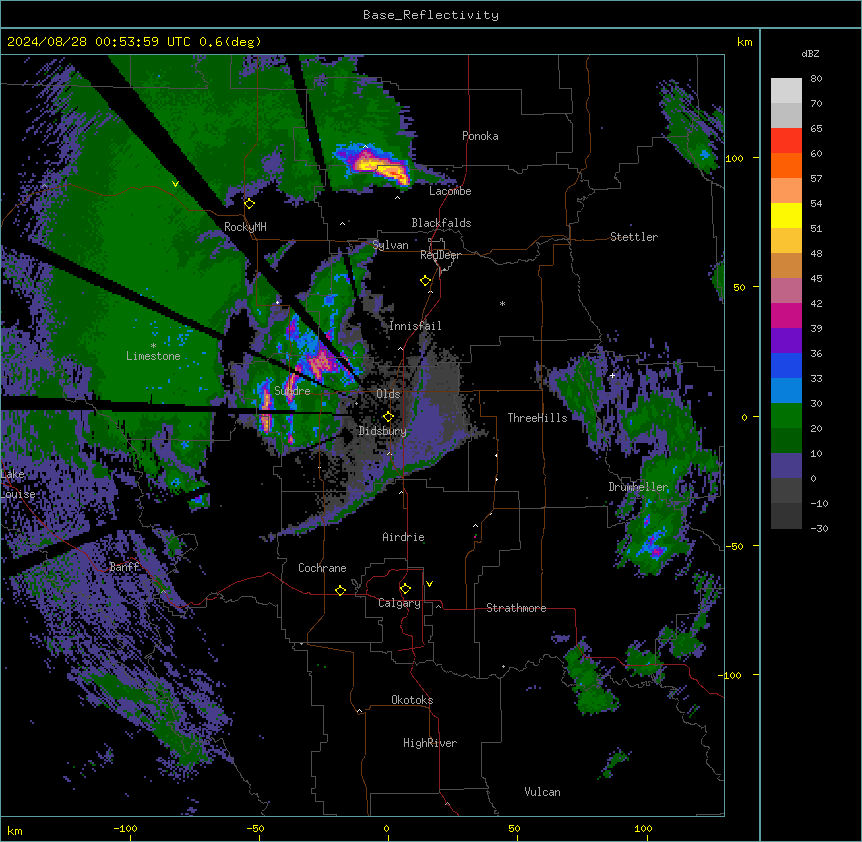Click the RedDeer city label
862x842 pixels.
coord(440,255)
